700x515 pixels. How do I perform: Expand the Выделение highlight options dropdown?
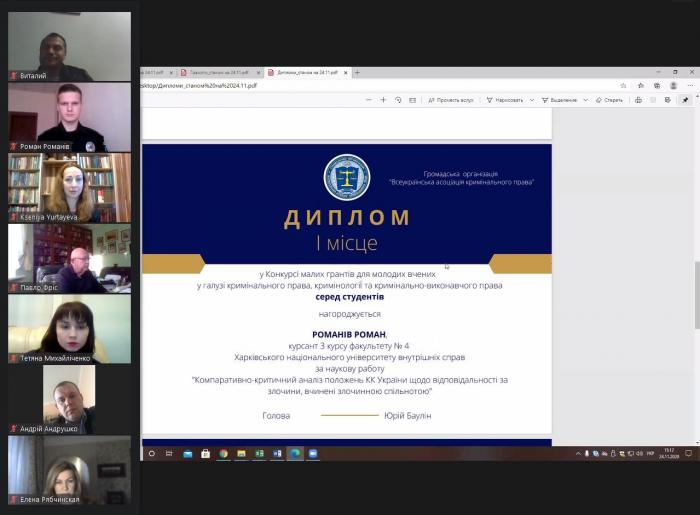tap(585, 100)
